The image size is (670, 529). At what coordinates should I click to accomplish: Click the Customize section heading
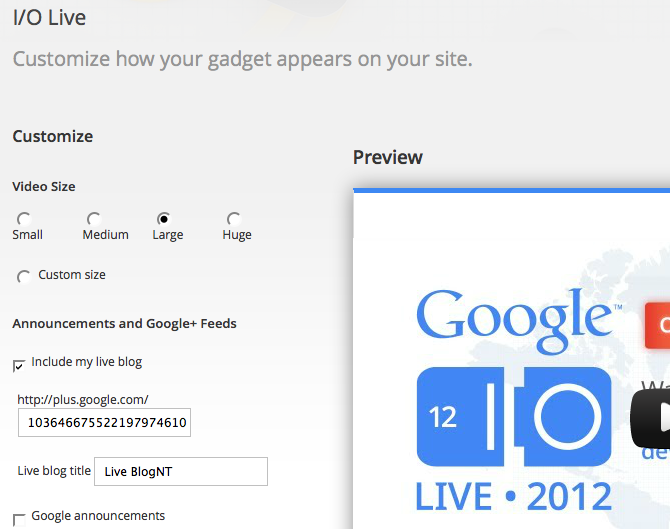pos(52,136)
